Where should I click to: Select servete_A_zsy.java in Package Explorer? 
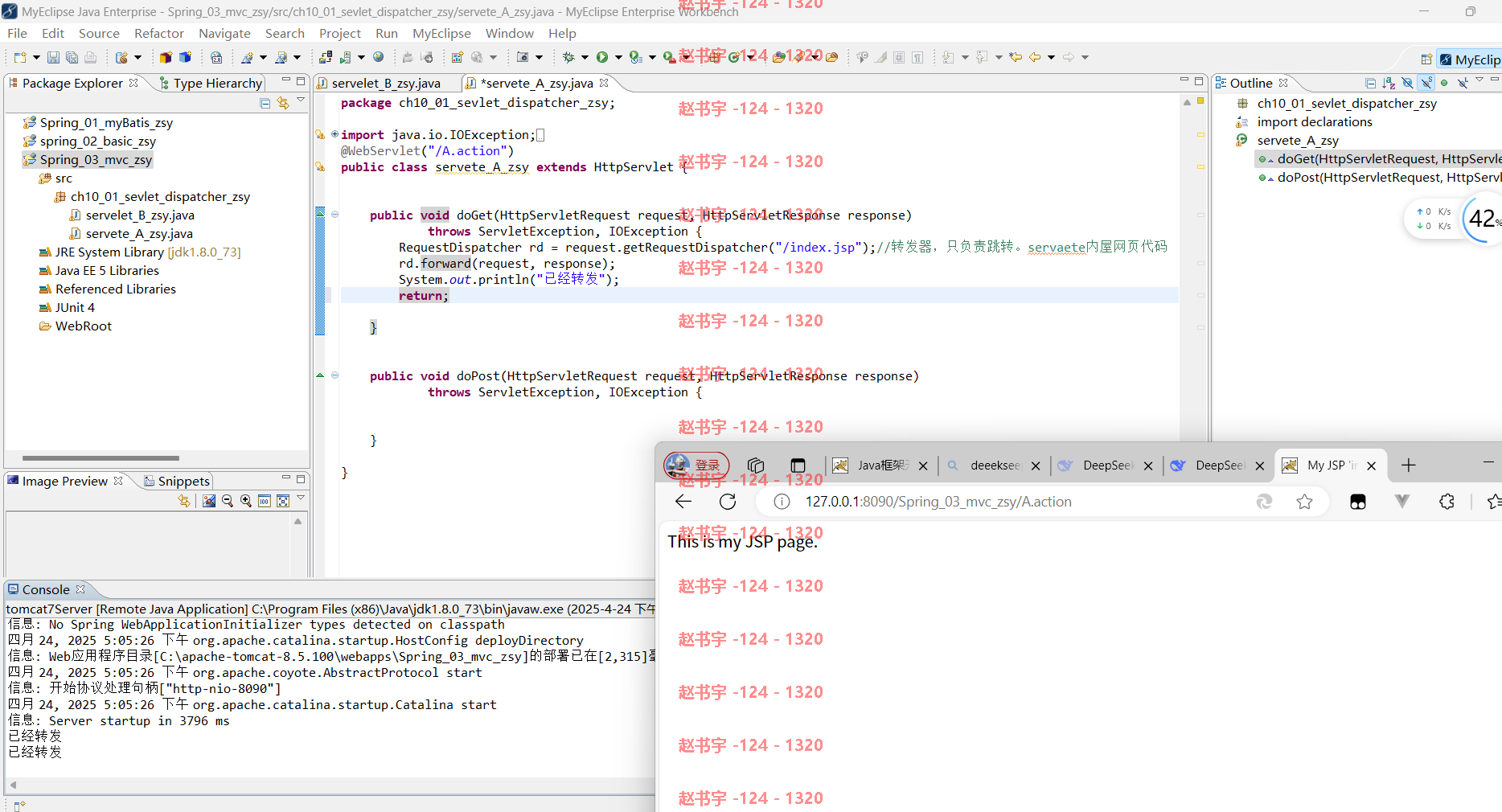[x=139, y=233]
